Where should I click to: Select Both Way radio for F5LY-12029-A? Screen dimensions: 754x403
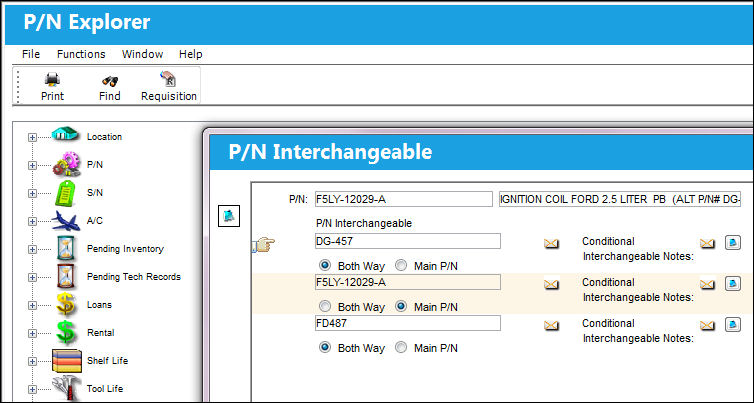(325, 306)
